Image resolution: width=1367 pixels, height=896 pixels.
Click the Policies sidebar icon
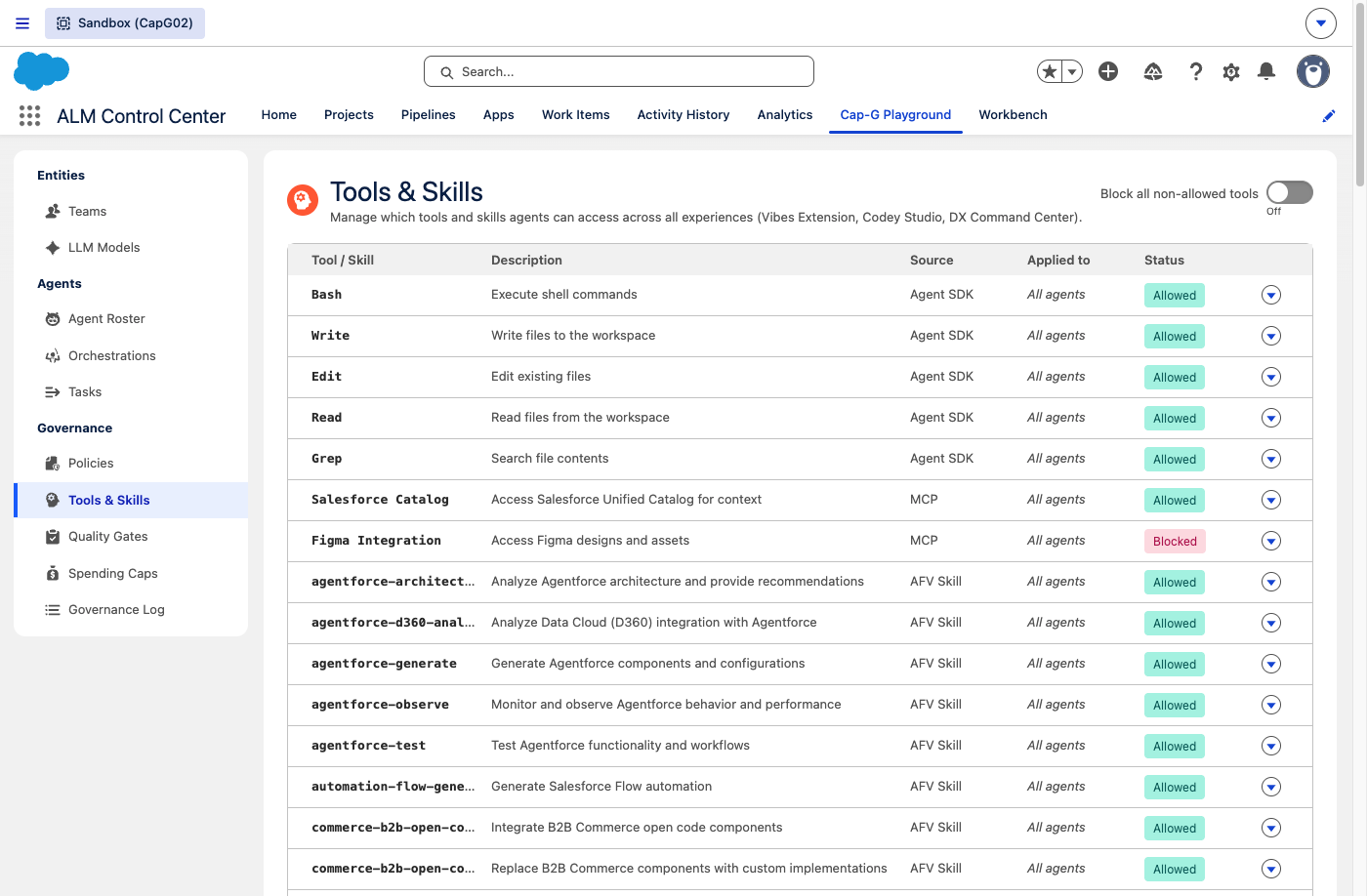(x=53, y=464)
